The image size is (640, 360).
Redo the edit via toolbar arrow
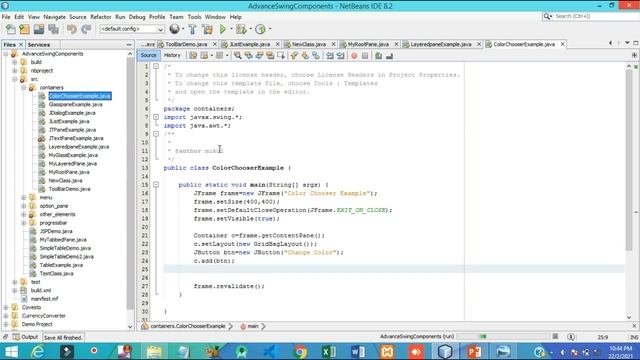(x=86, y=29)
